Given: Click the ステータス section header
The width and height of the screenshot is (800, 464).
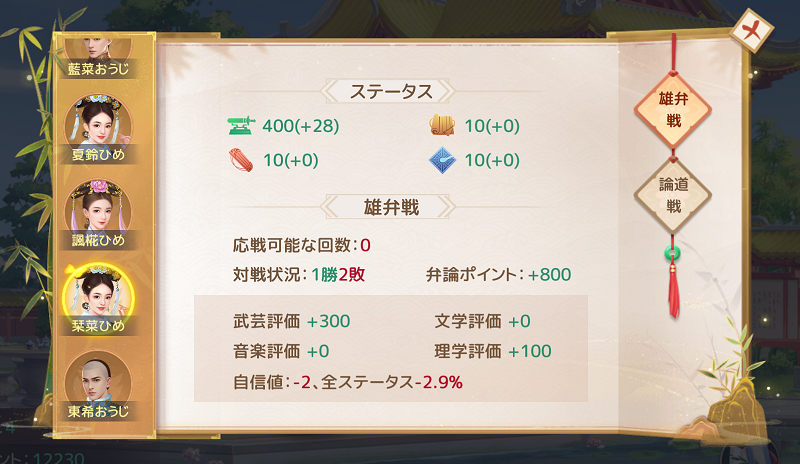Looking at the screenshot, I should (390, 92).
